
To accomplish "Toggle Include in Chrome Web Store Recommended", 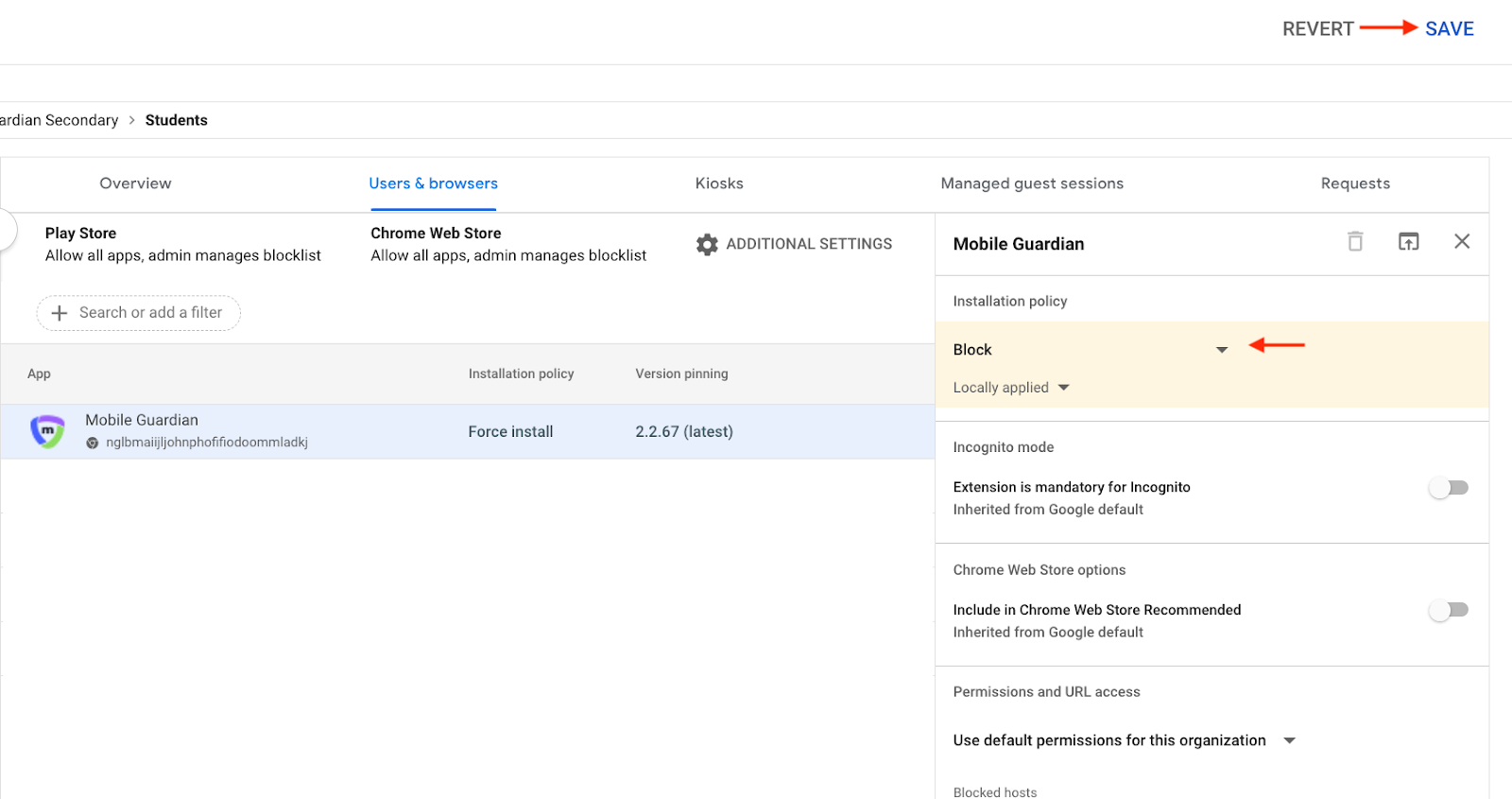I will click(x=1449, y=610).
